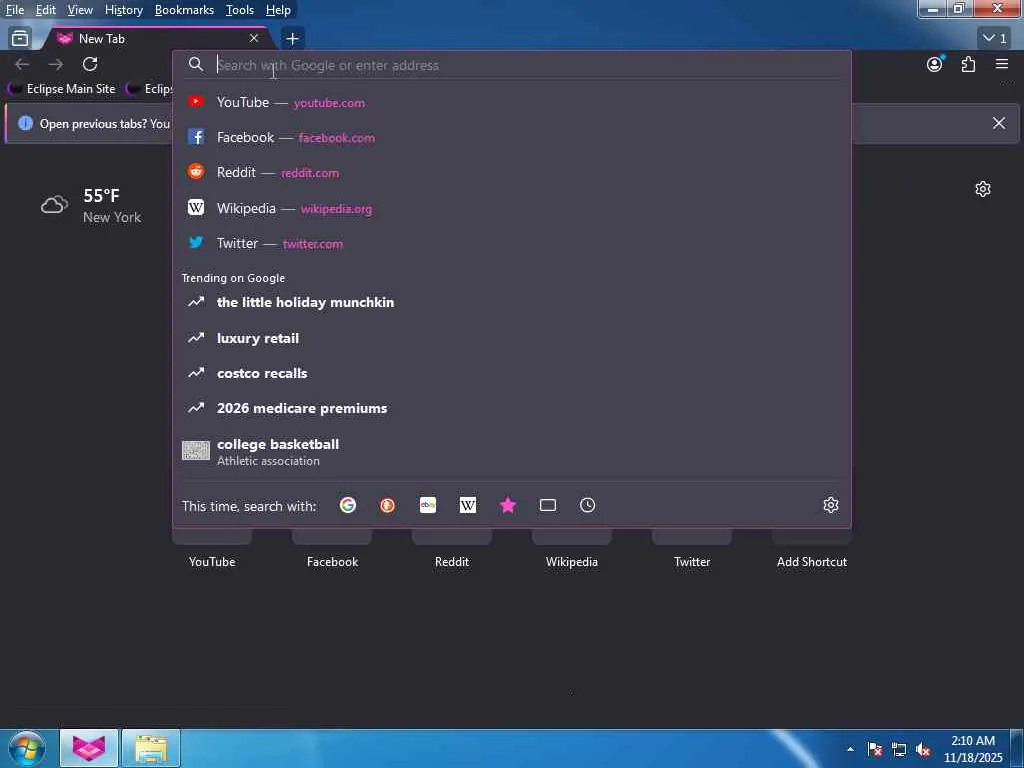
Task: Click the college basketball suggestion thumbnail
Action: point(196,450)
